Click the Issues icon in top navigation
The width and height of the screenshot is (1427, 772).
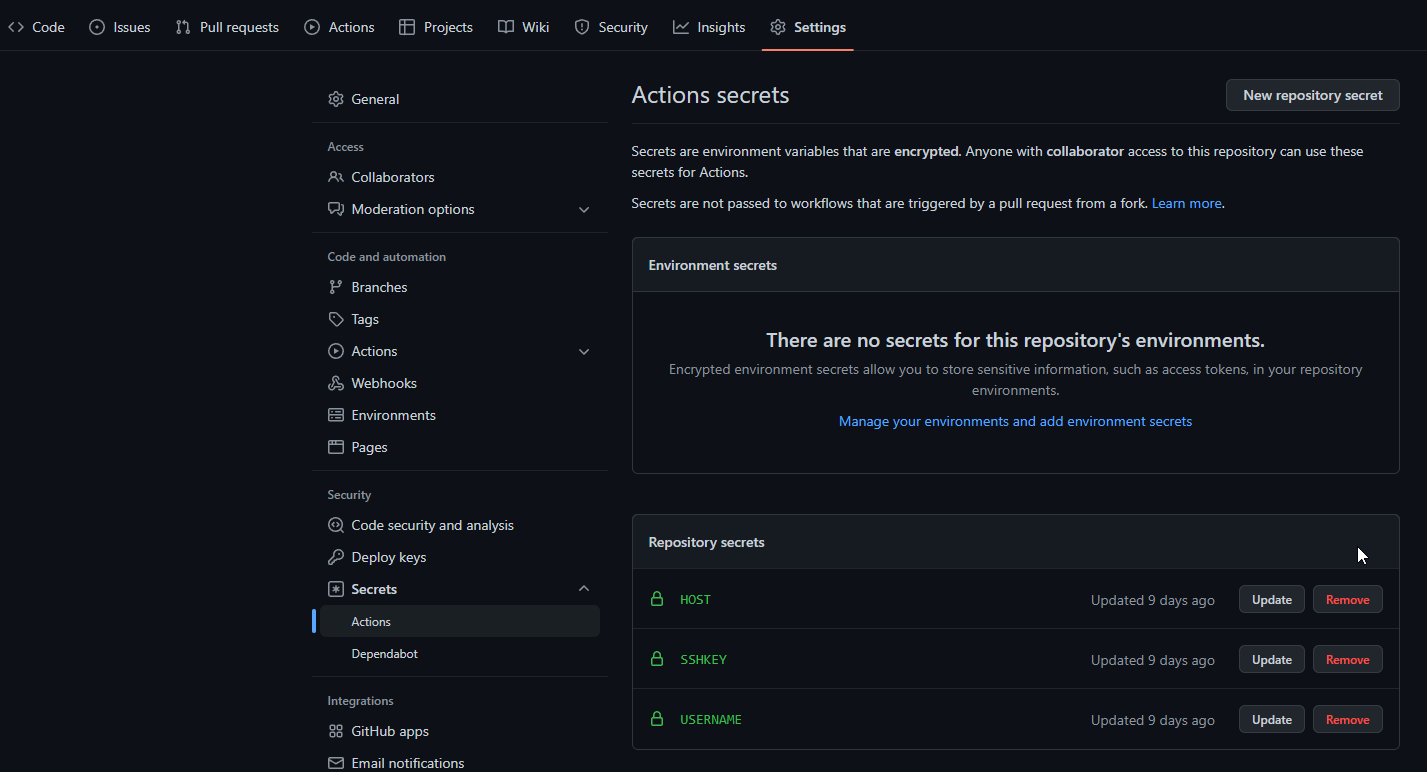[x=95, y=27]
